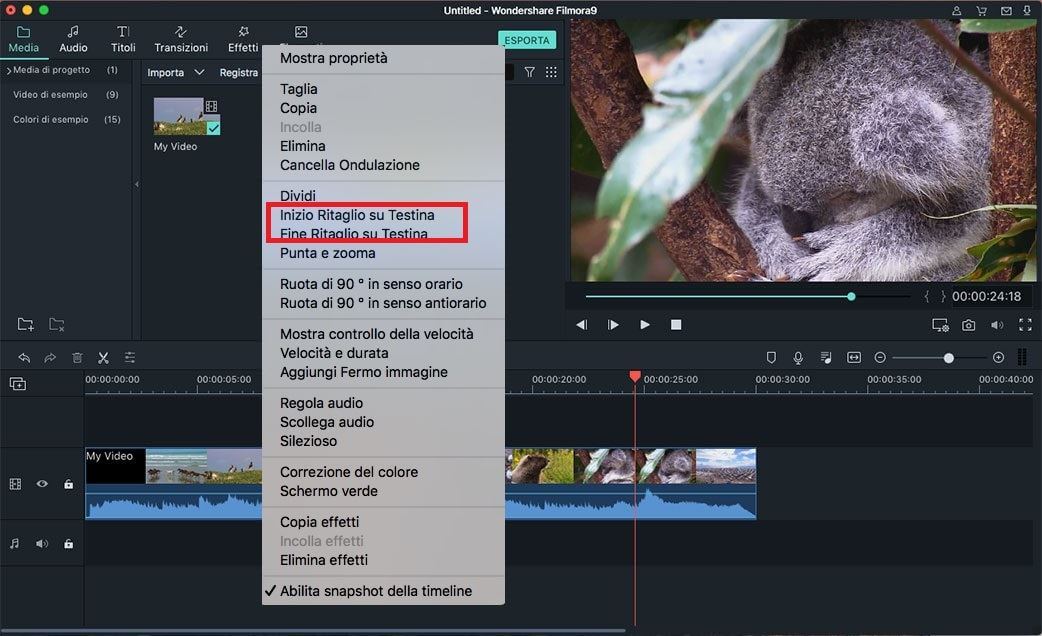The image size is (1042, 636).
Task: Switch to the Transizioni tab
Action: click(181, 40)
